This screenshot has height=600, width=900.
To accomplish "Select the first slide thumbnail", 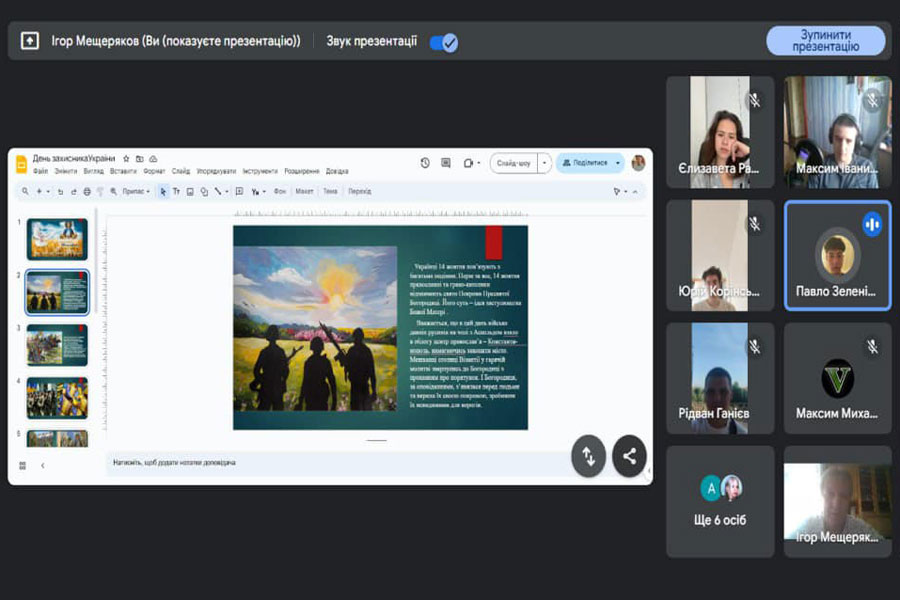I will (57, 239).
